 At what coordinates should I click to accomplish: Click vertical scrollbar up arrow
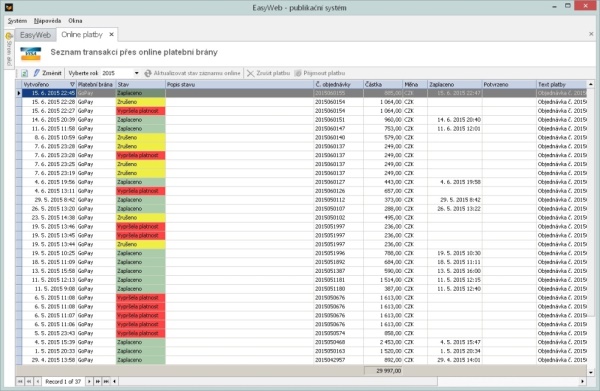pos(591,84)
